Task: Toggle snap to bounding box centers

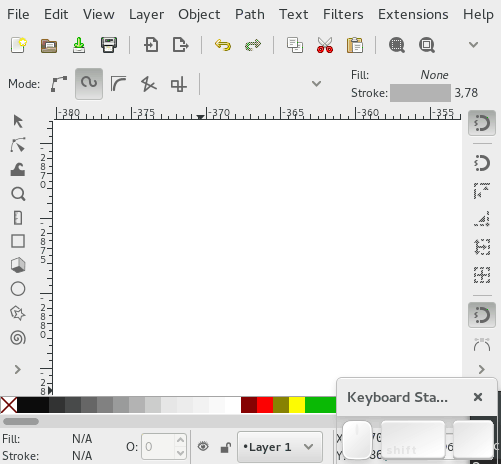Action: 482,275
